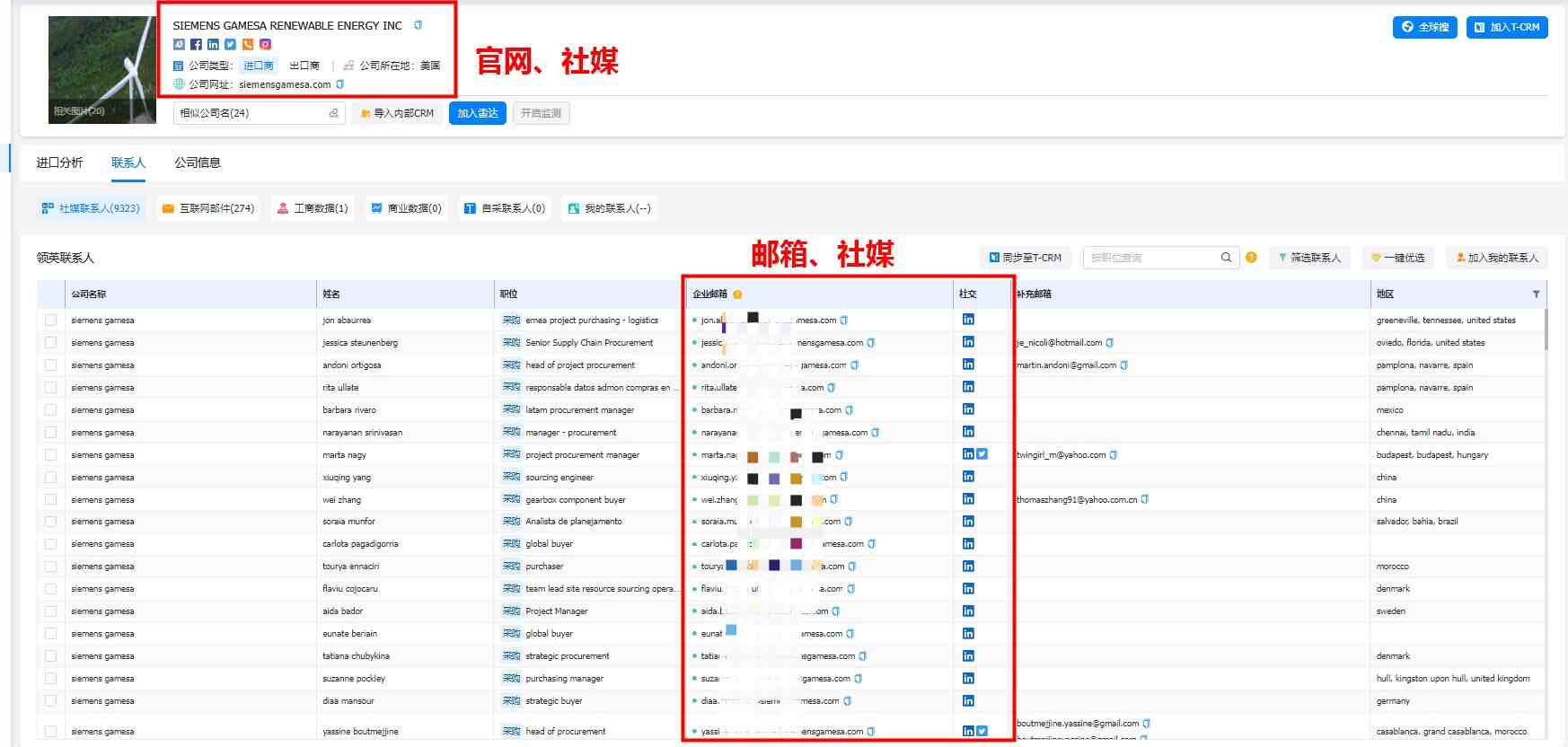1568x747 pixels.
Task: Switch to the 公司信息 tab
Action: click(x=198, y=163)
